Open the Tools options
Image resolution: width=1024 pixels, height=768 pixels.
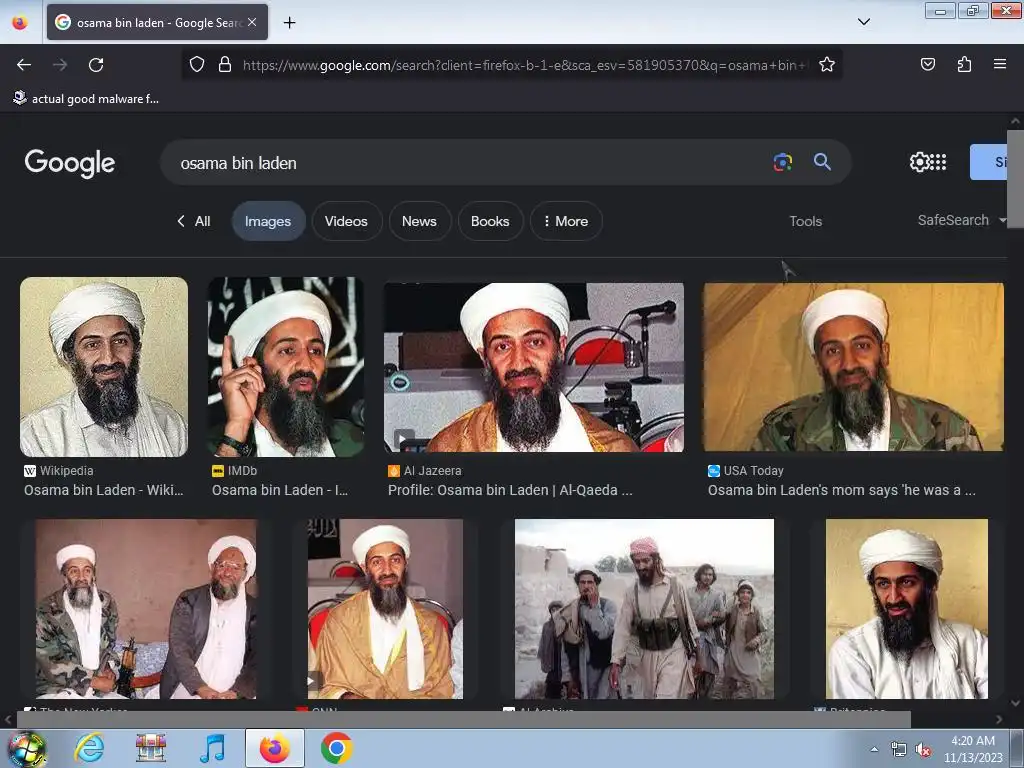[805, 221]
